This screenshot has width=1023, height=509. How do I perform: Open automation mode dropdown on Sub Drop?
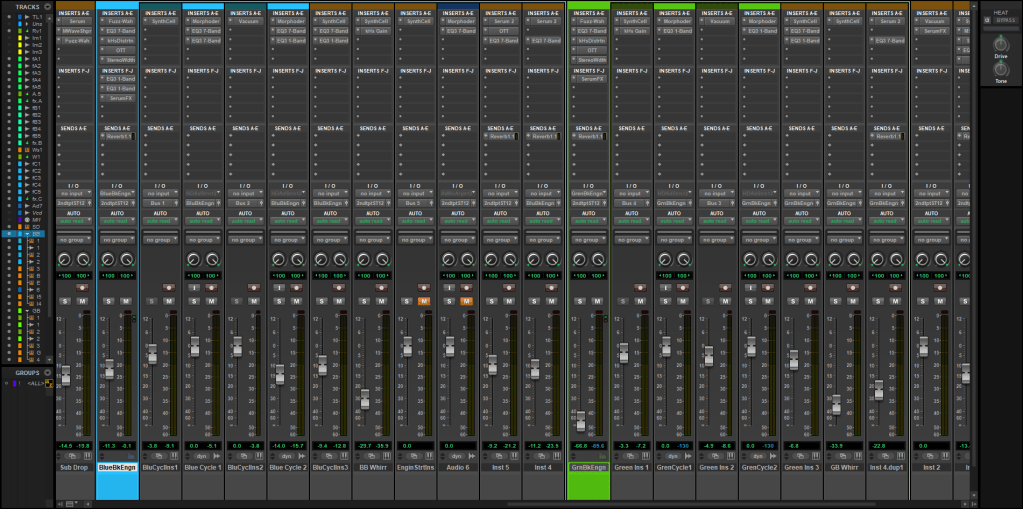pyautogui.click(x=74, y=221)
